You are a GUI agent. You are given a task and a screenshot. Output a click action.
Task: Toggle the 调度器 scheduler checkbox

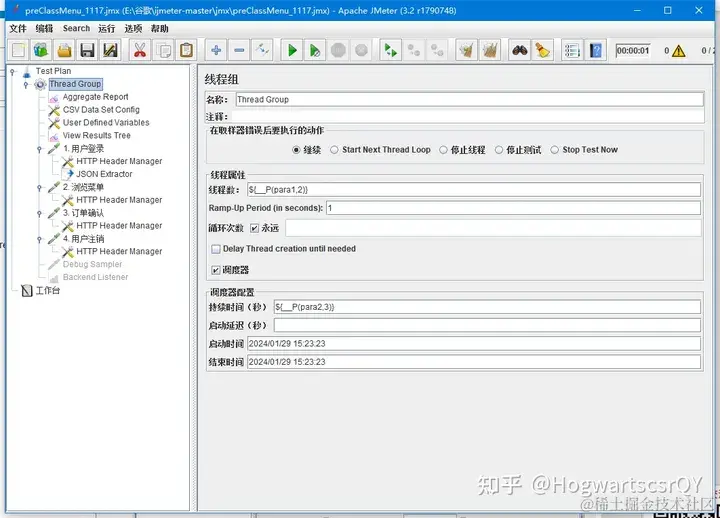pos(216,270)
